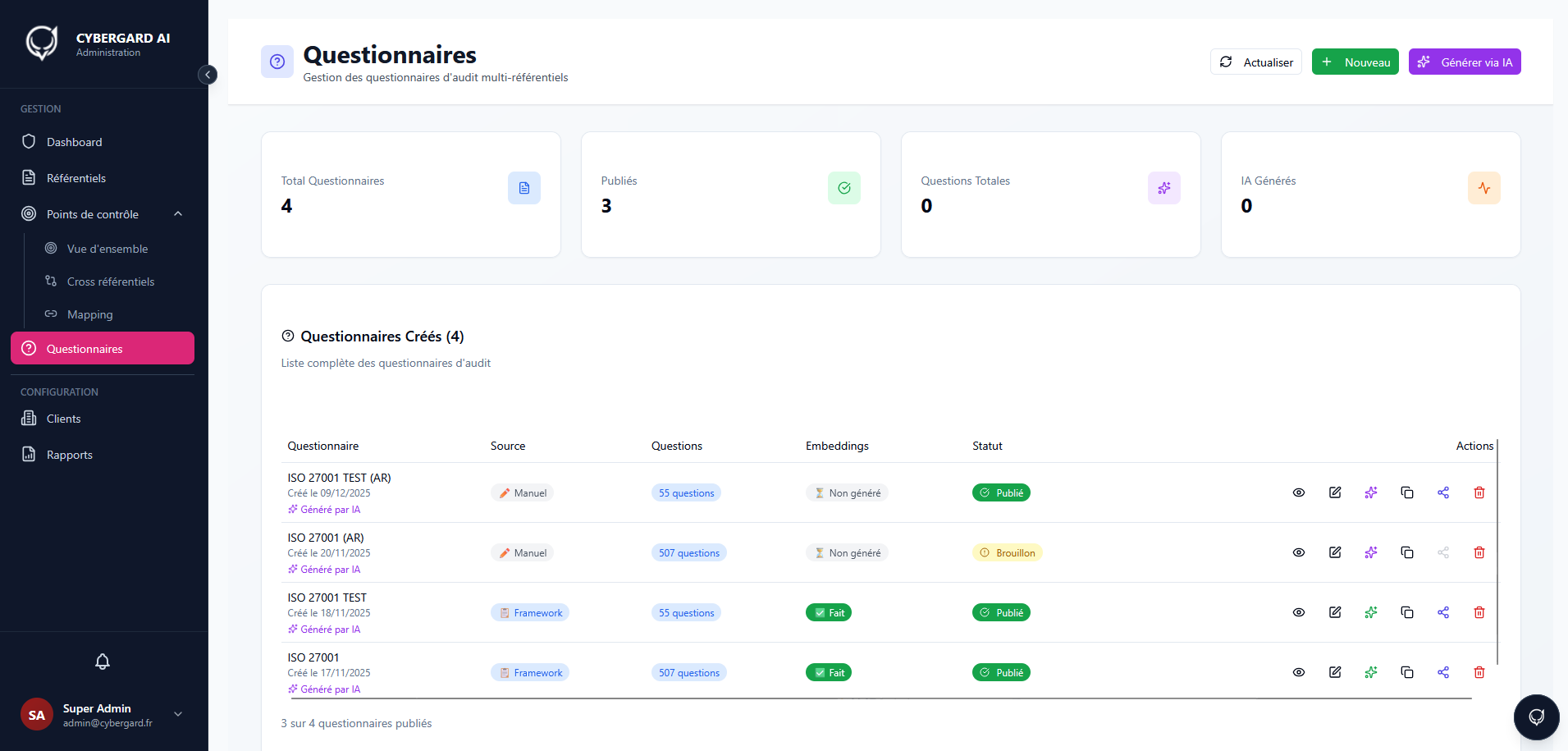Share the ISO 27001 TEST (AR) questionnaire

point(1443,492)
